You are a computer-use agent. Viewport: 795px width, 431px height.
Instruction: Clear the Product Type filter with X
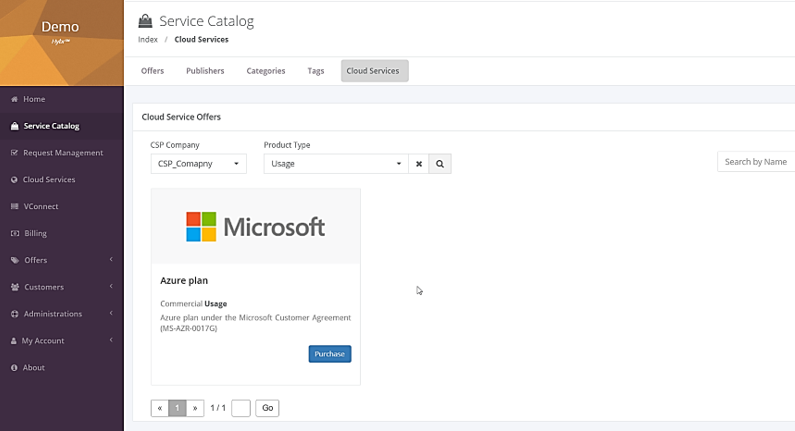tap(419, 164)
